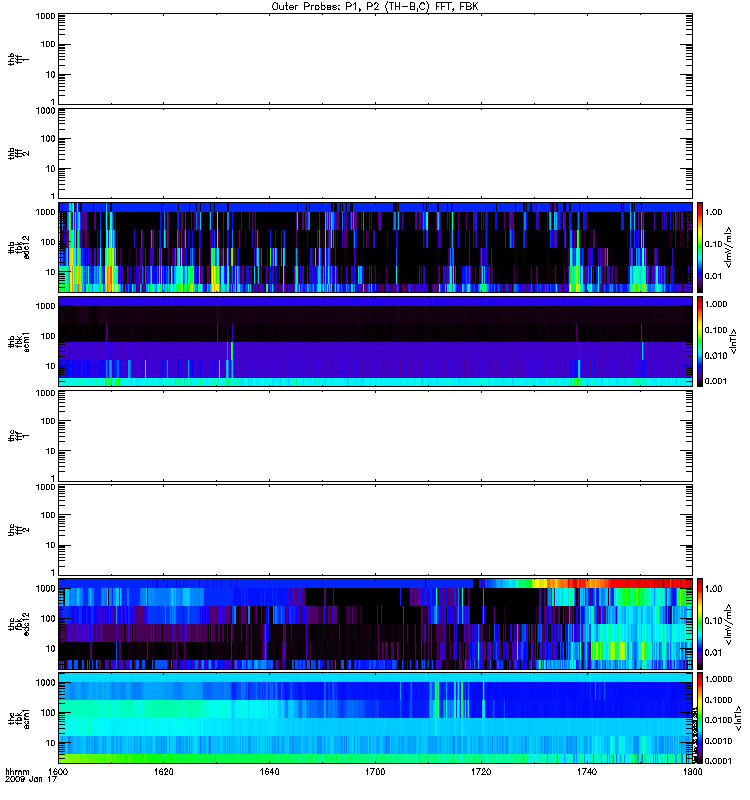Click the plot title 'Outer Probes: P1, P2 (TH-B,C) FFT, FBK'
The image size is (750, 800).
(x=374, y=7)
